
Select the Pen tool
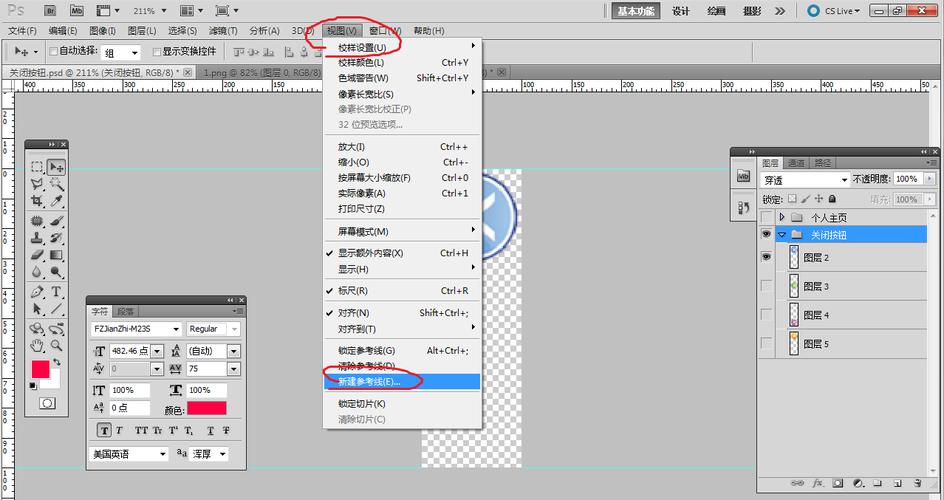point(37,292)
